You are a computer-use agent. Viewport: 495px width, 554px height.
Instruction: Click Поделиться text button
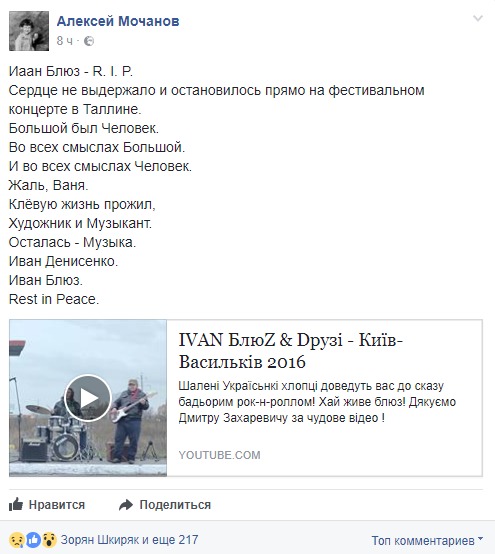pos(175,505)
